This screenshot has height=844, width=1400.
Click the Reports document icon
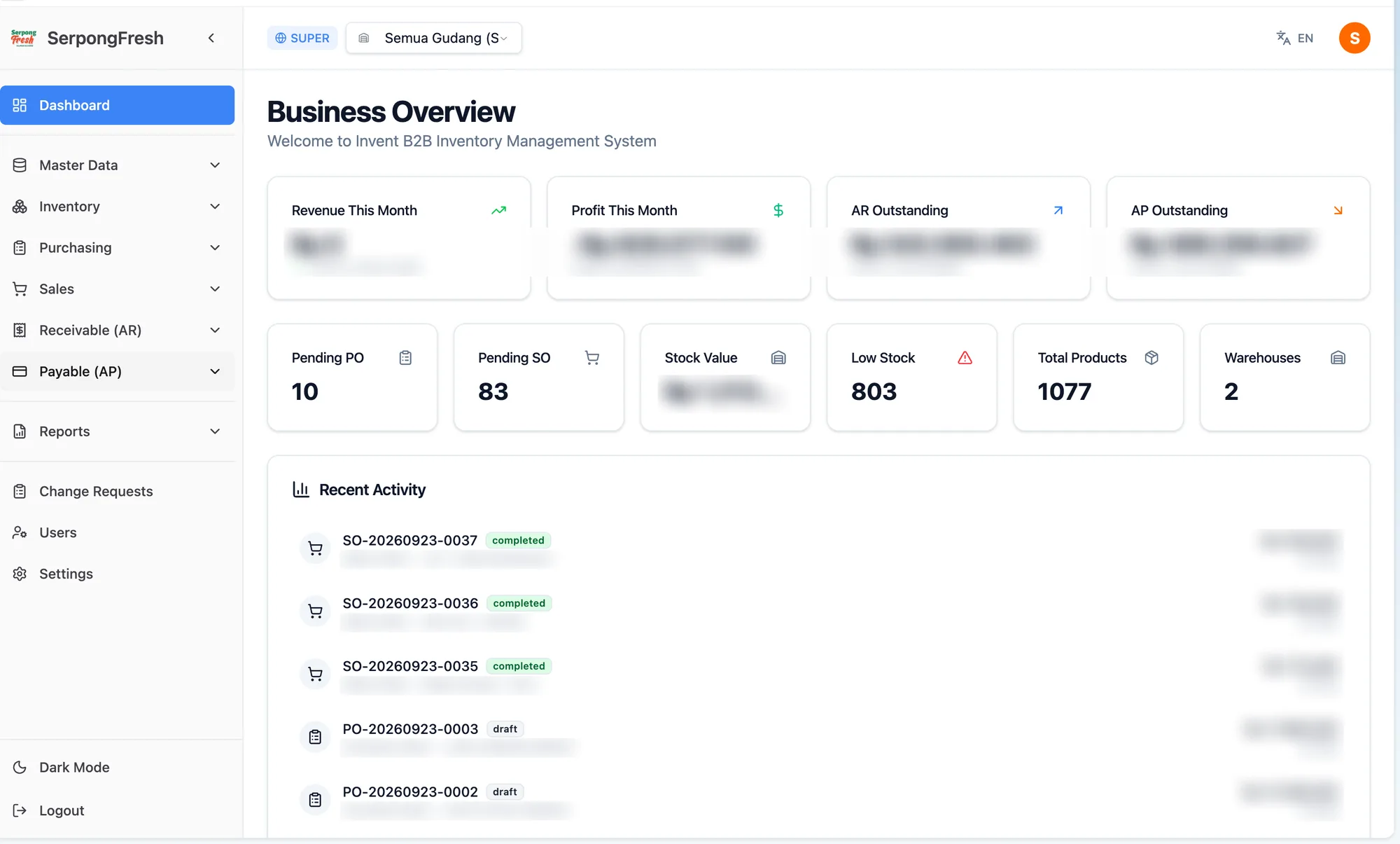20,431
